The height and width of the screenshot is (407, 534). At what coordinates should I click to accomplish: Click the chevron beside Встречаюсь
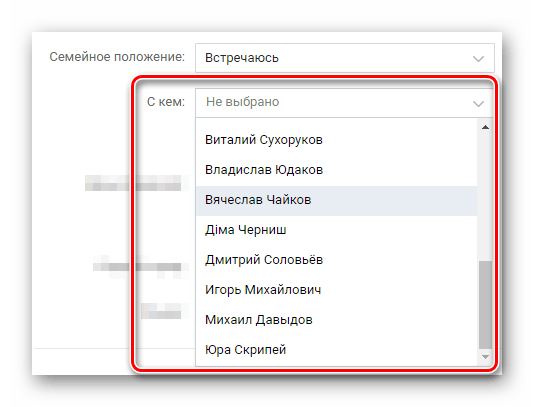click(478, 59)
